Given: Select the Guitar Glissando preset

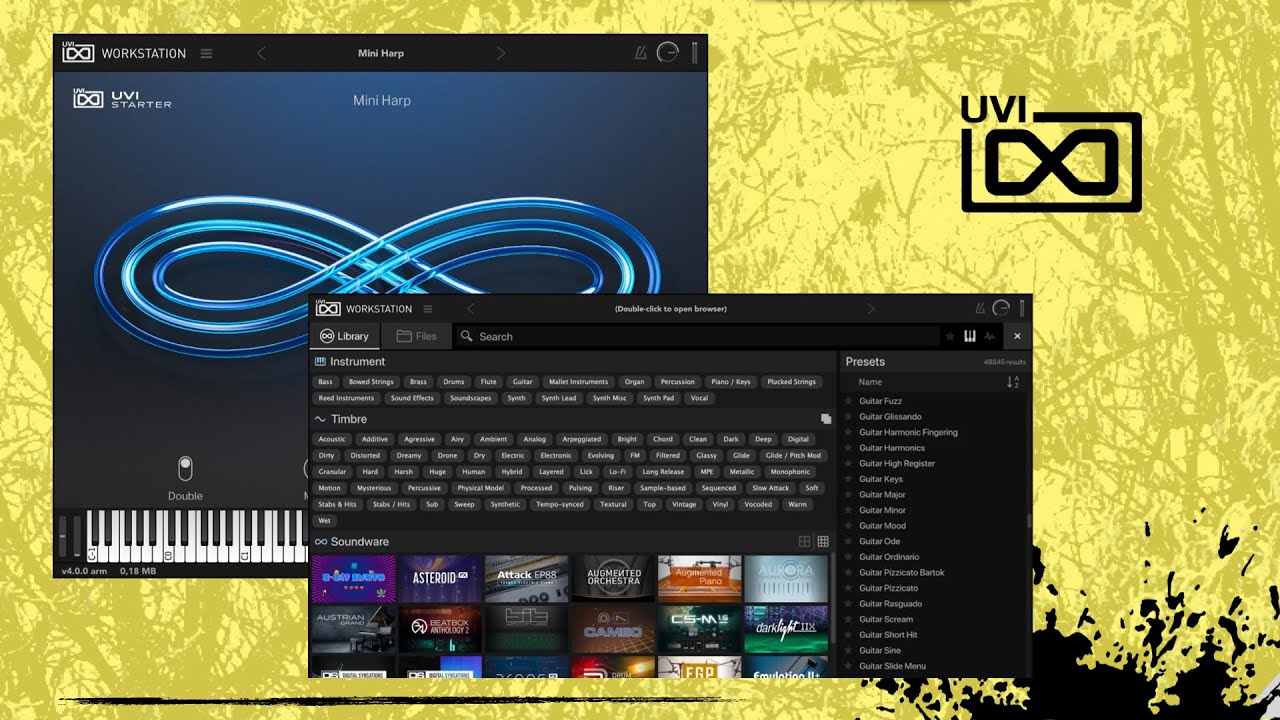Looking at the screenshot, I should [890, 417].
